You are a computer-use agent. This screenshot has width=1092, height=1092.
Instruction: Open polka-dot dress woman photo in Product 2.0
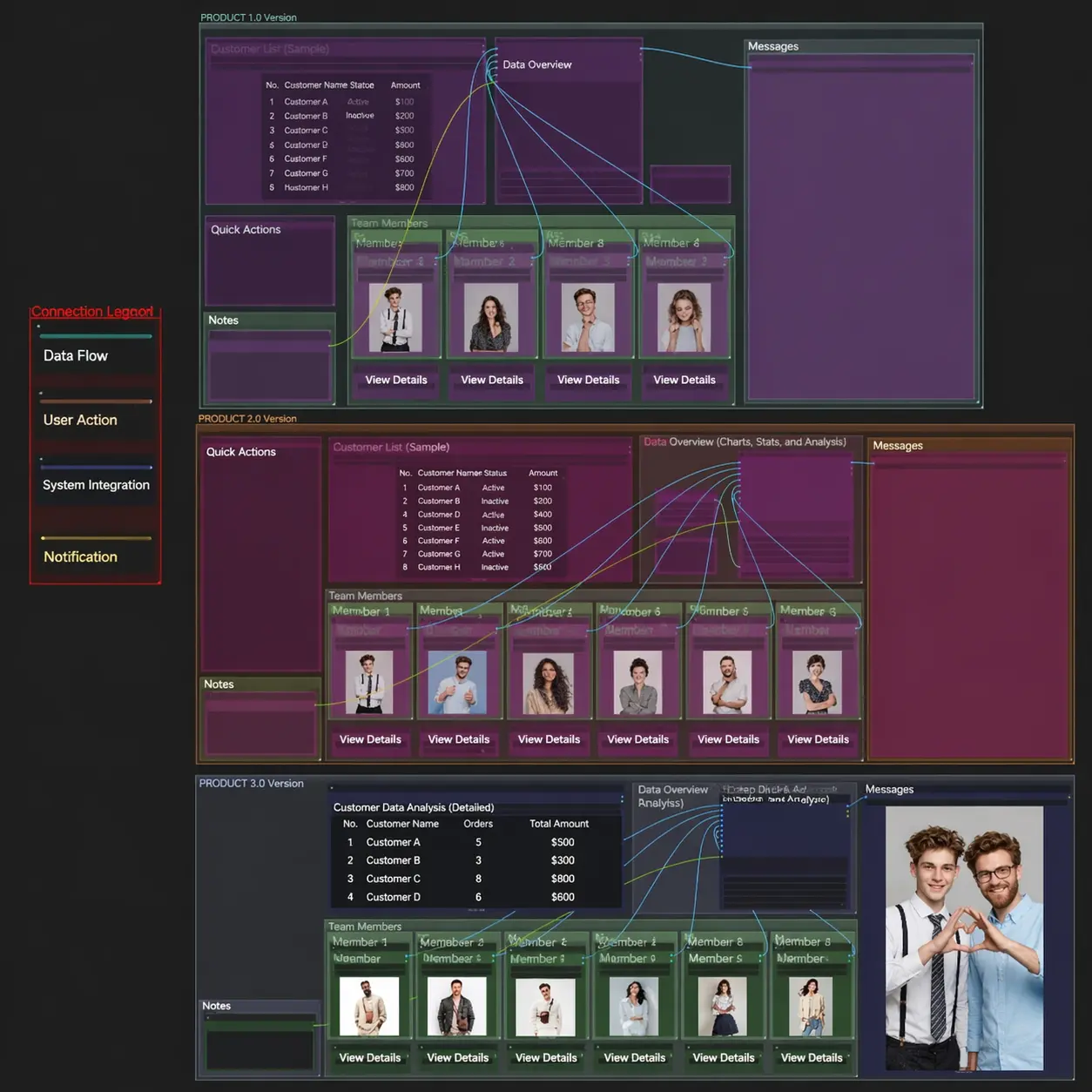(x=817, y=684)
